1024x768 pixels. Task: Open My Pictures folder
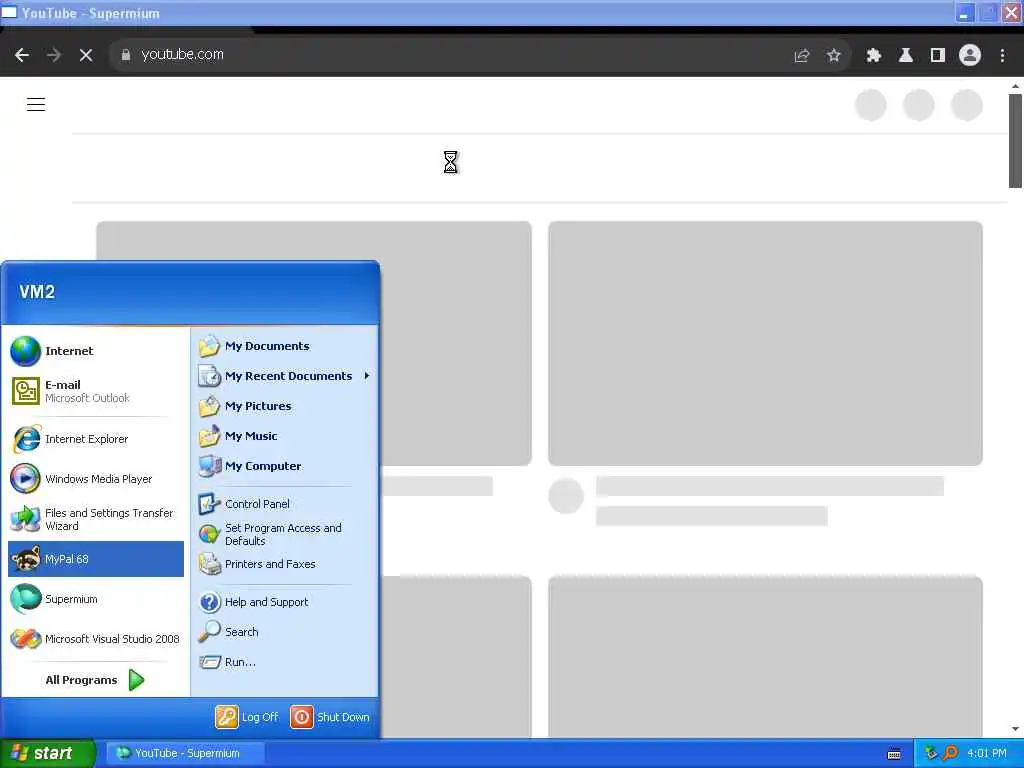285,406
